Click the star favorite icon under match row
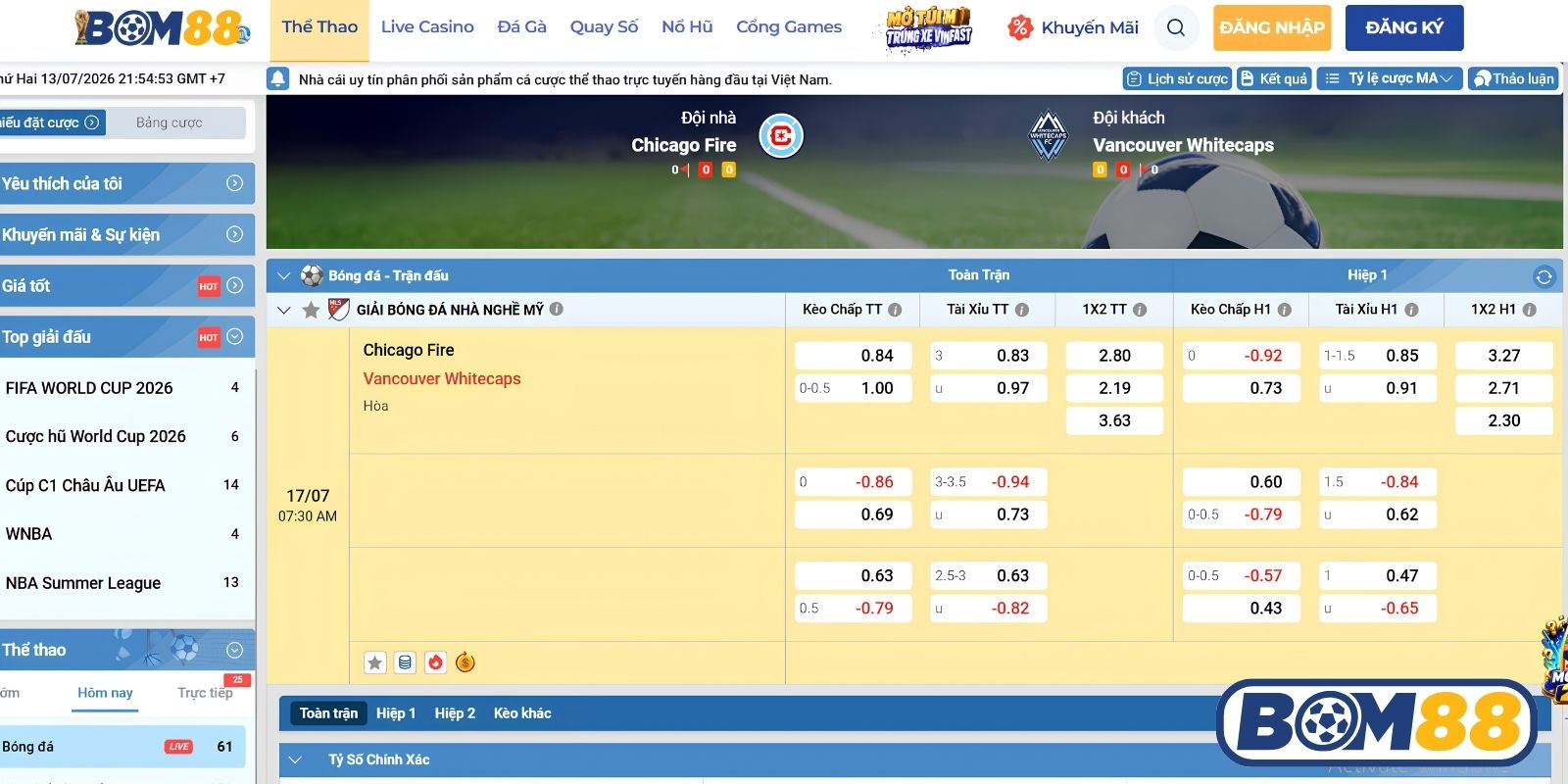Image resolution: width=1568 pixels, height=784 pixels. tap(375, 662)
